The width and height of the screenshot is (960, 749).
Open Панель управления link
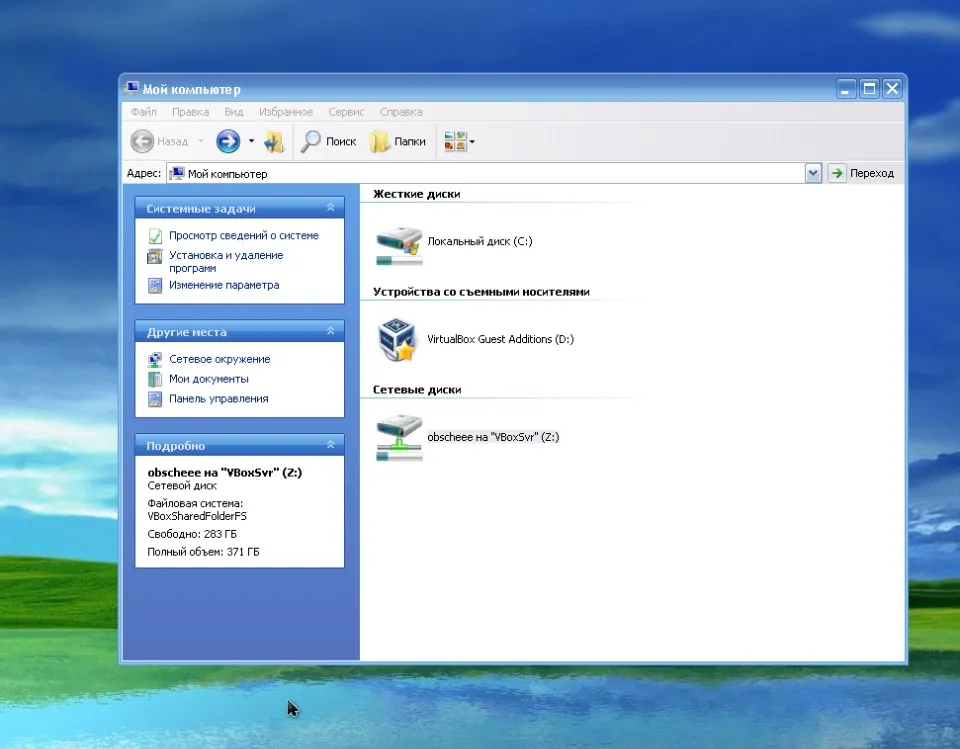[219, 398]
